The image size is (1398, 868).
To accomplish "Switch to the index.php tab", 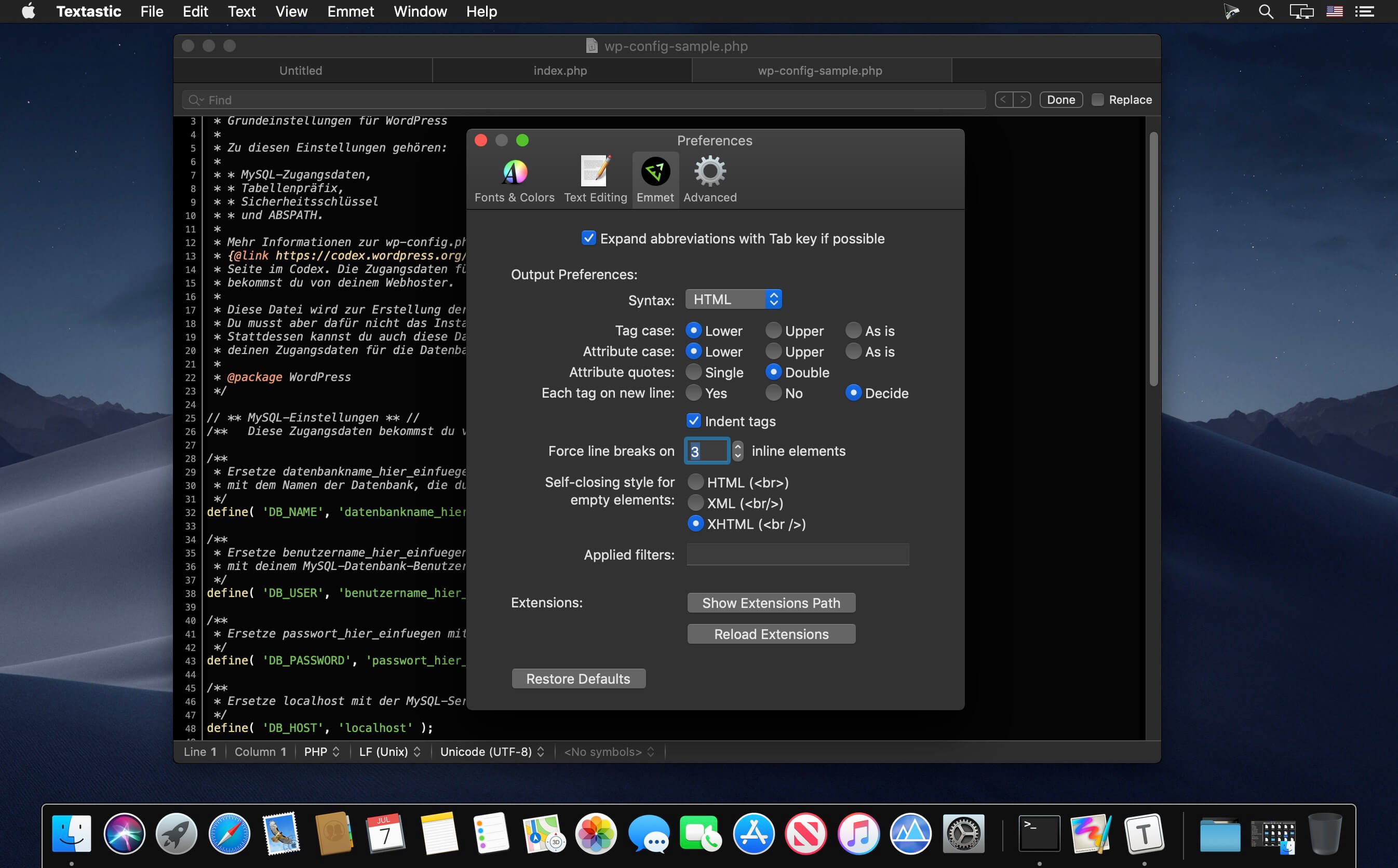I will coord(561,71).
